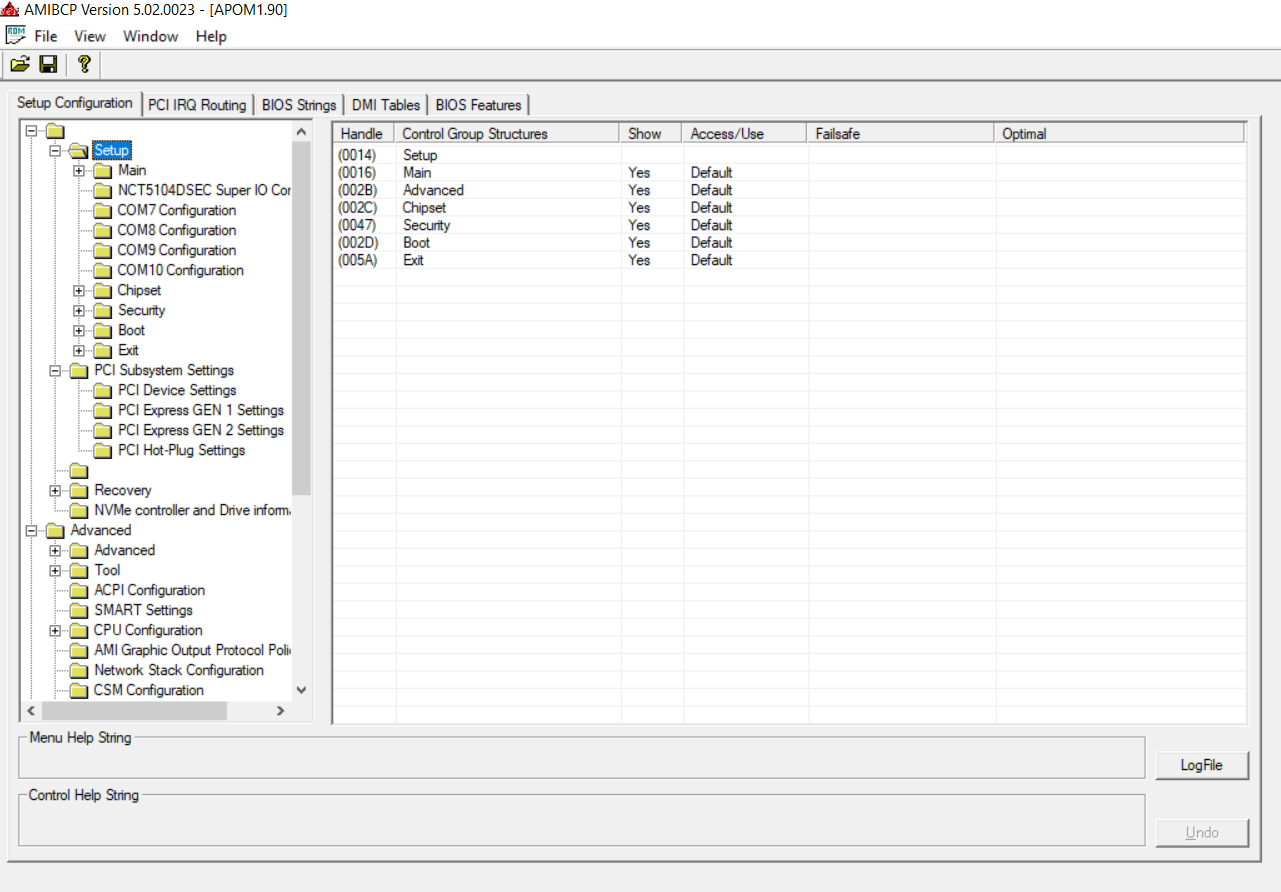The width and height of the screenshot is (1281, 892).
Task: Click Yes in the Security row
Action: [639, 225]
